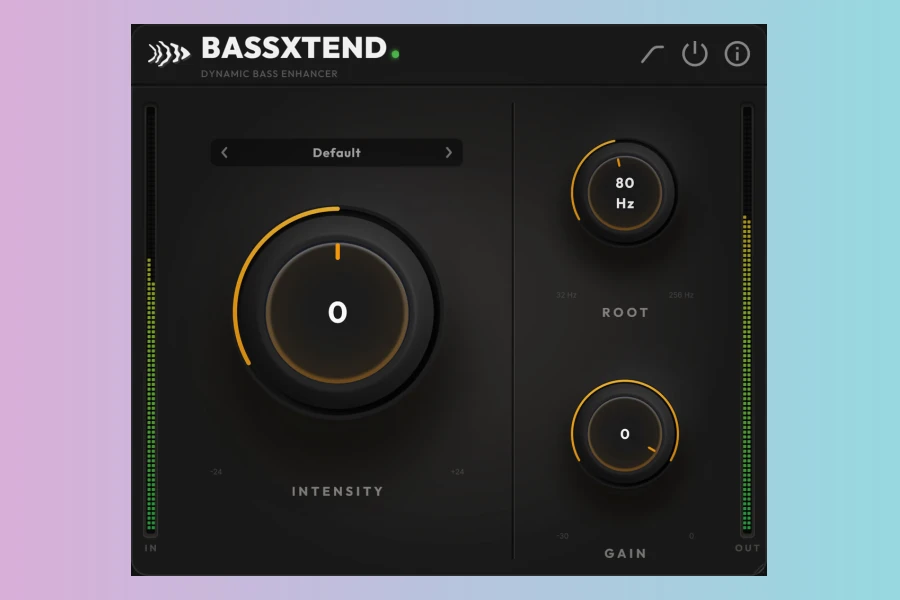Click the Gain knob showing 0

pos(624,434)
